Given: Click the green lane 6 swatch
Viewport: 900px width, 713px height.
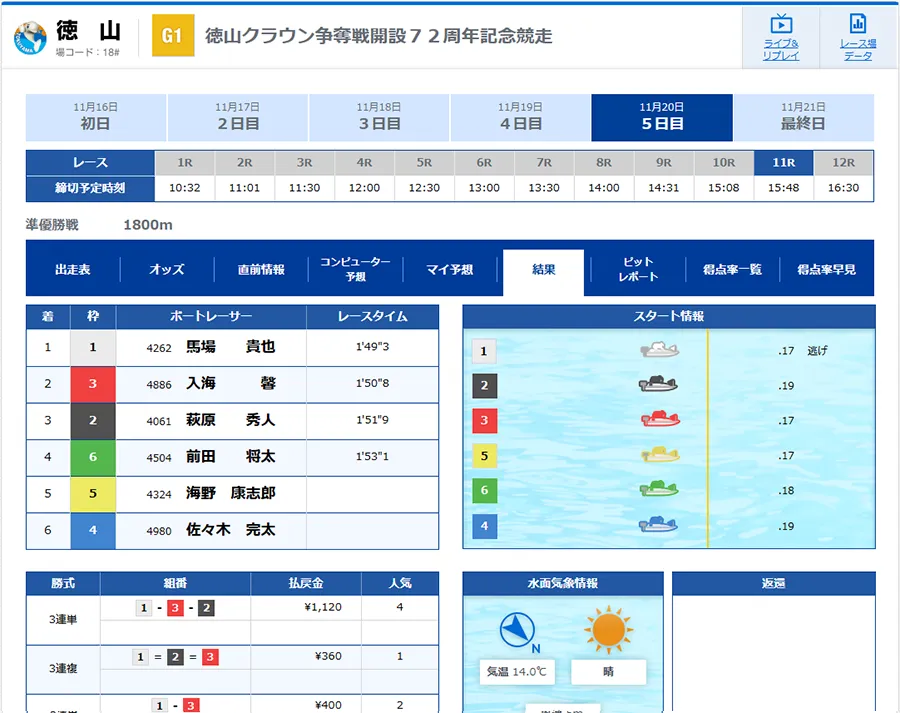Looking at the screenshot, I should (x=93, y=457).
